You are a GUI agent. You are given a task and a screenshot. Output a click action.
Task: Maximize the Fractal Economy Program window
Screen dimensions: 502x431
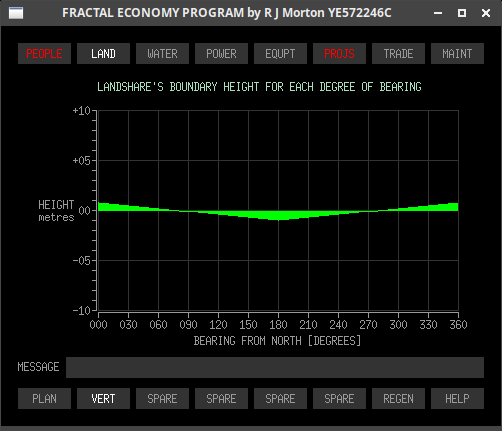coord(462,13)
